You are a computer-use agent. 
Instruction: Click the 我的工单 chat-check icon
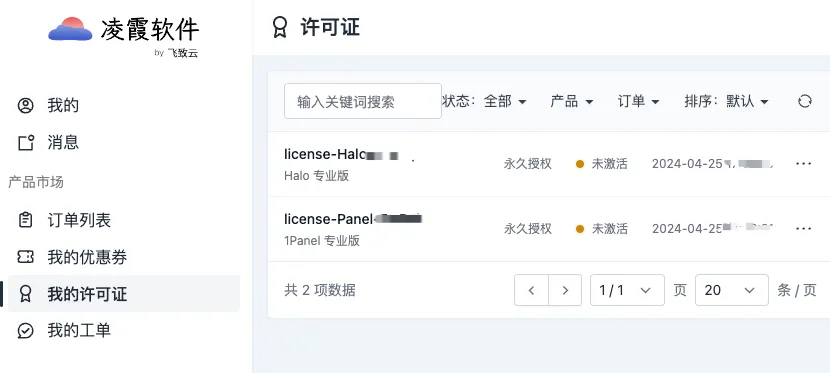click(x=25, y=331)
